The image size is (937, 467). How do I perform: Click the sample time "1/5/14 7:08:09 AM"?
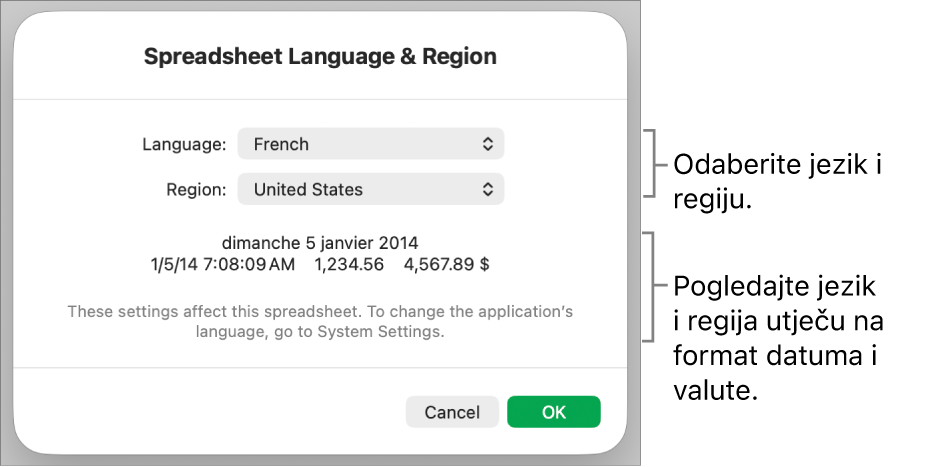click(223, 265)
